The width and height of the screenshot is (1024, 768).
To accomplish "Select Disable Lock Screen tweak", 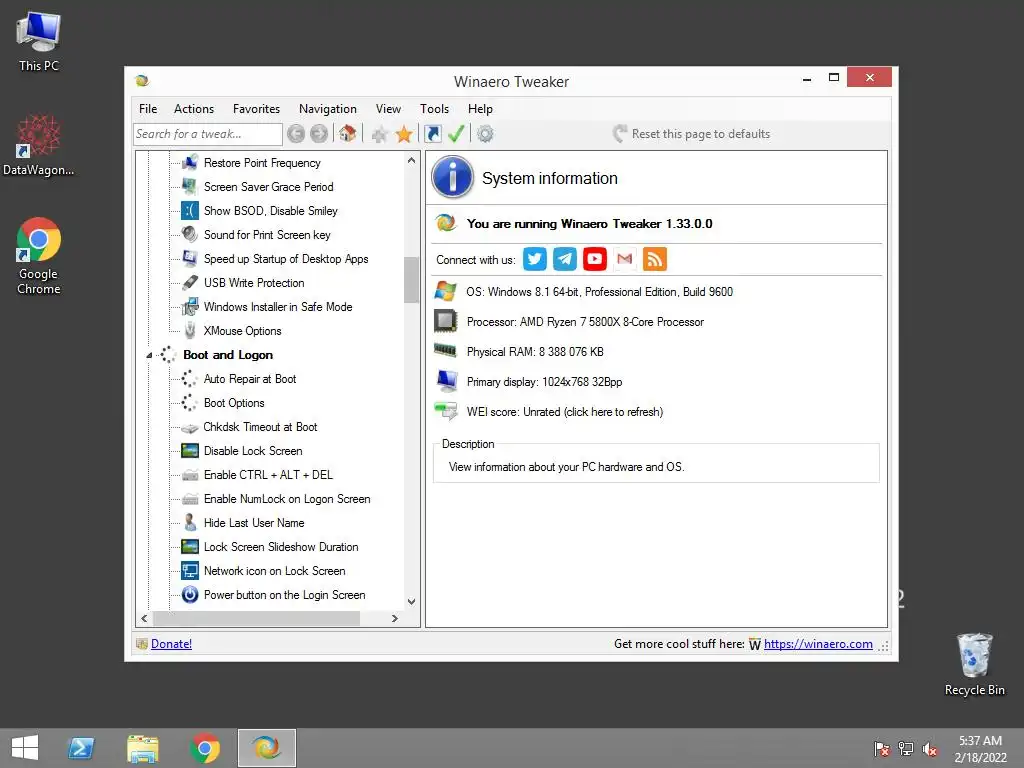I will tap(253, 451).
